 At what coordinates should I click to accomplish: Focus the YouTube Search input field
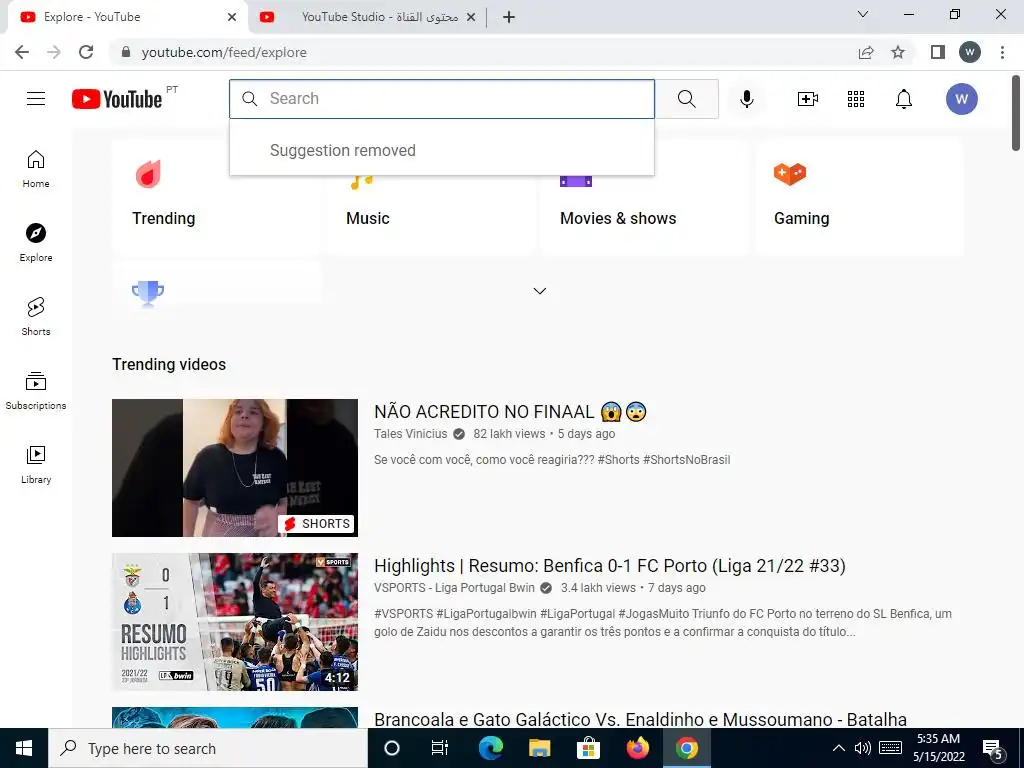point(441,99)
